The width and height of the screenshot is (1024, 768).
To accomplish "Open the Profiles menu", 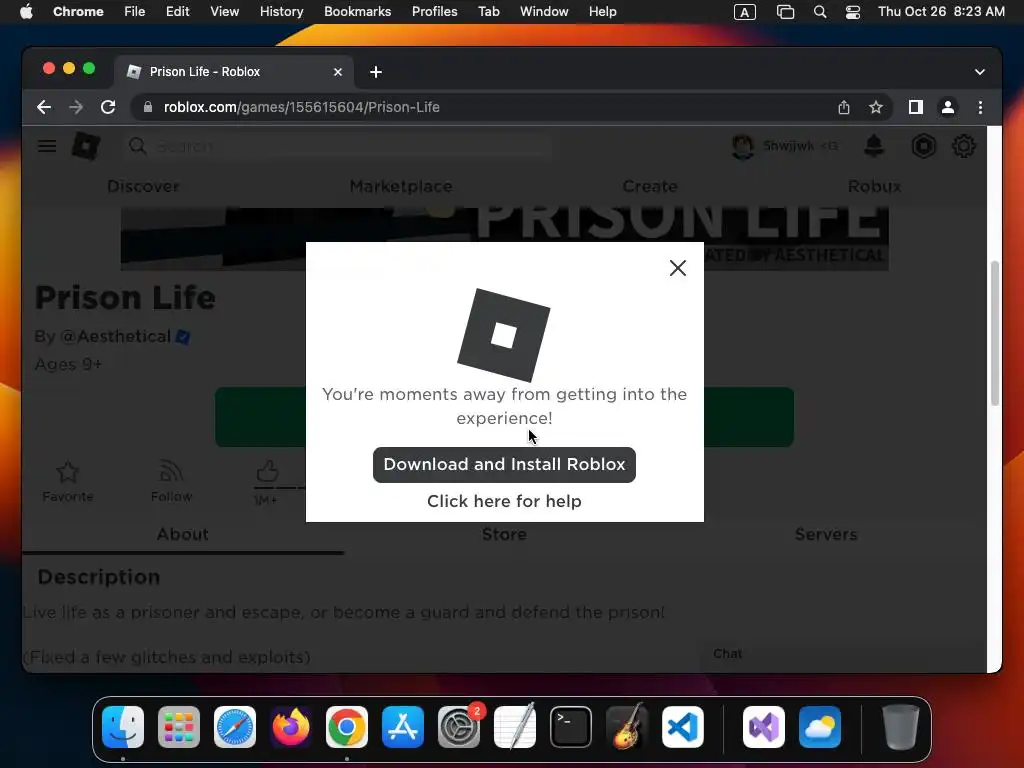I will (x=434, y=11).
